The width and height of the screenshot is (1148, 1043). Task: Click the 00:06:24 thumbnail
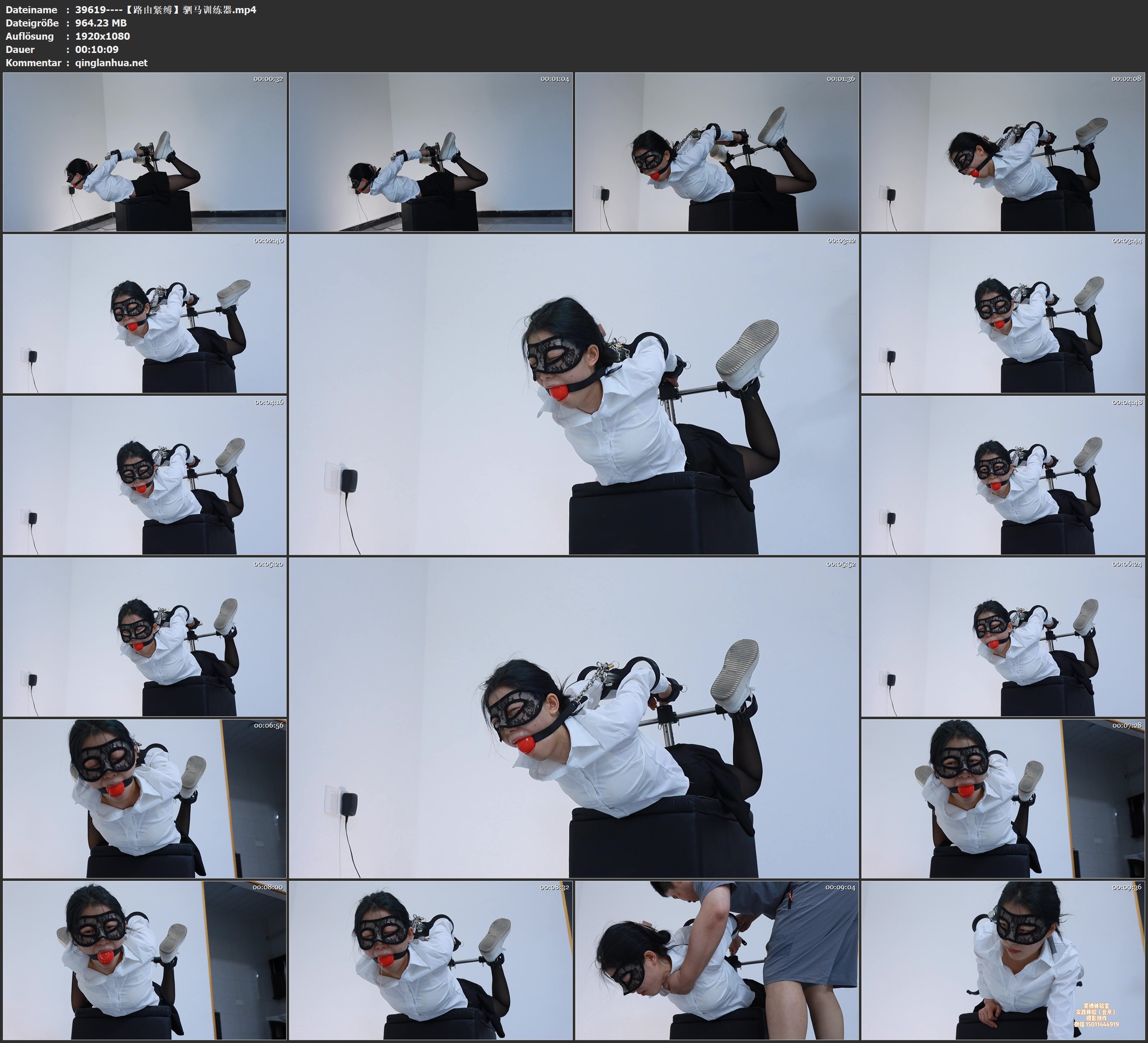coord(1003,637)
